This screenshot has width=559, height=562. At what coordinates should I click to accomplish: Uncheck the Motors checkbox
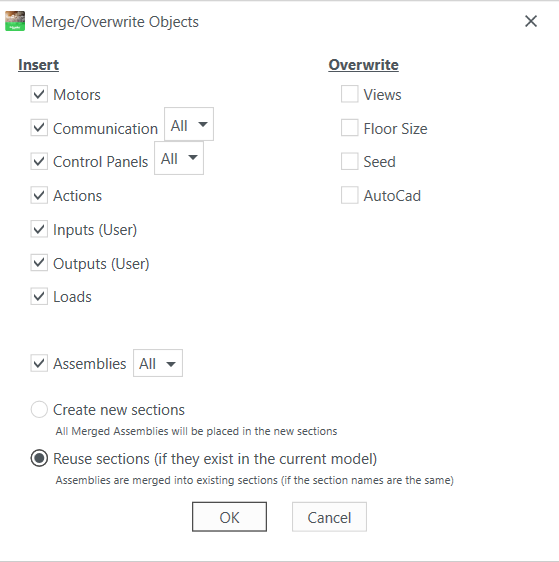click(39, 94)
